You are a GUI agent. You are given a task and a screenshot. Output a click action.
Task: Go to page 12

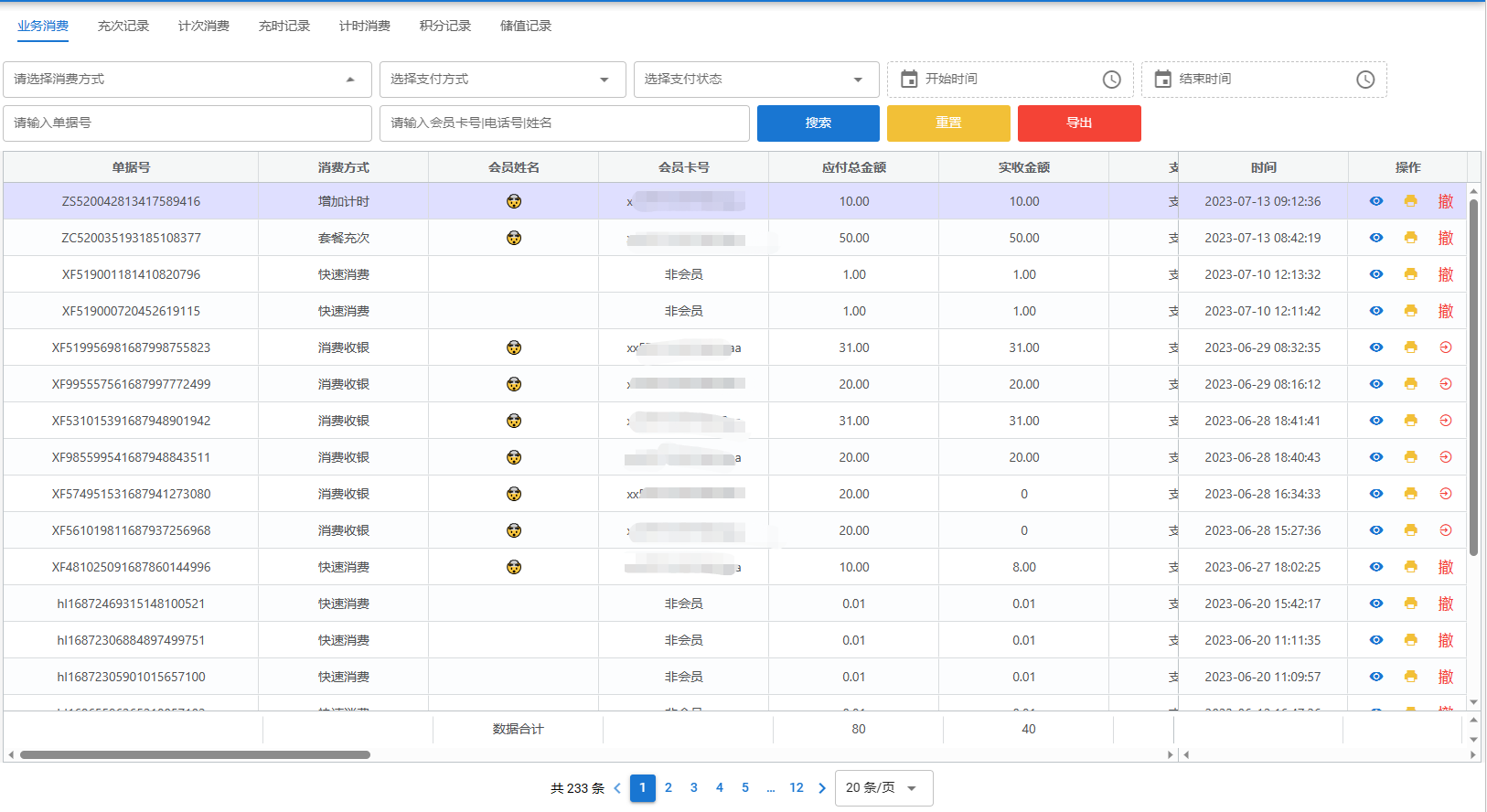click(x=797, y=788)
